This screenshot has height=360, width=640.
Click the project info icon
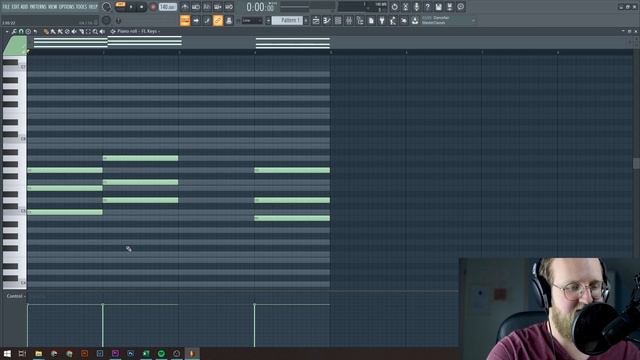click(x=460, y=7)
